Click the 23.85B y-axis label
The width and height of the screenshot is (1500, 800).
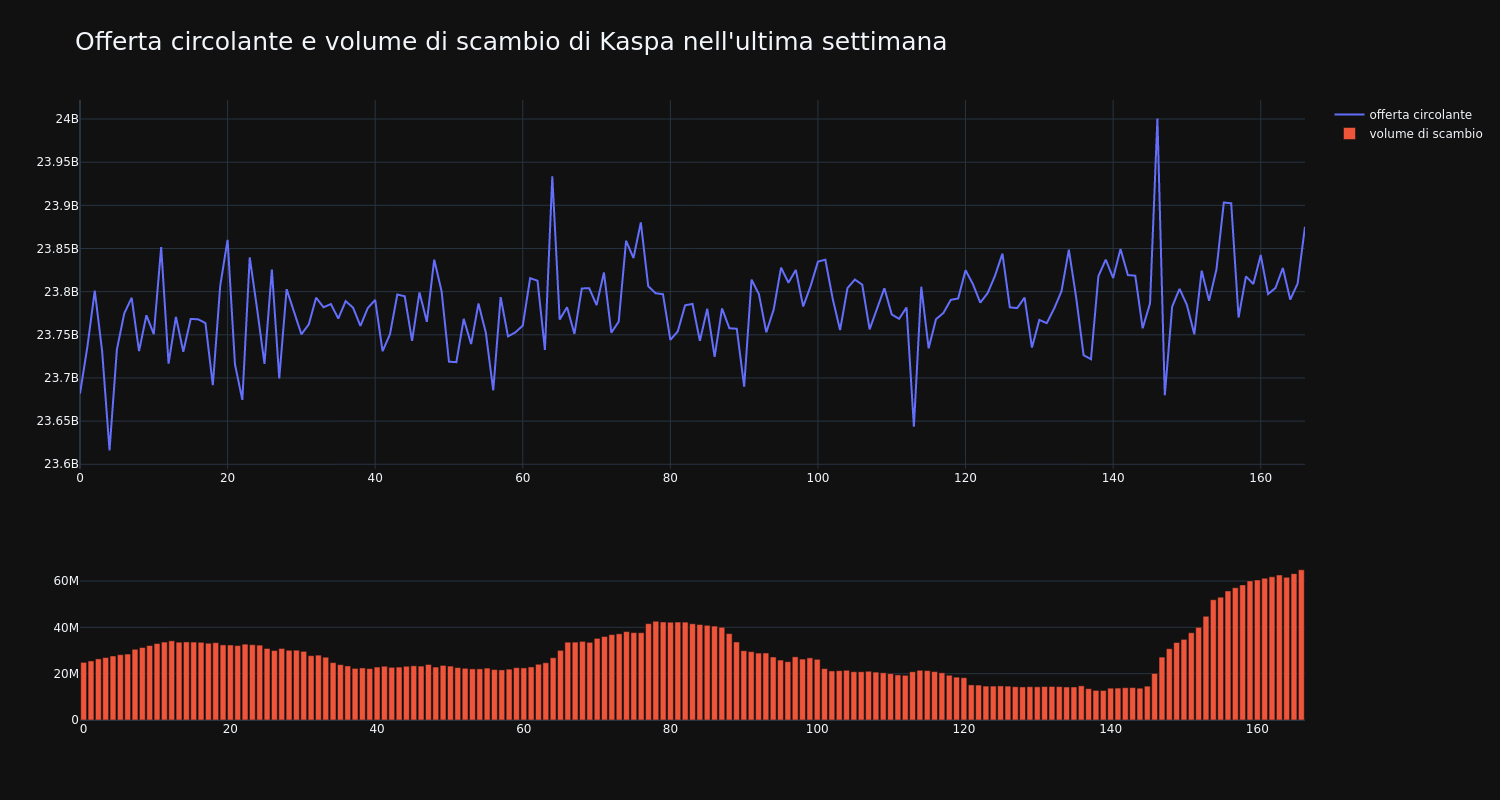(x=58, y=248)
